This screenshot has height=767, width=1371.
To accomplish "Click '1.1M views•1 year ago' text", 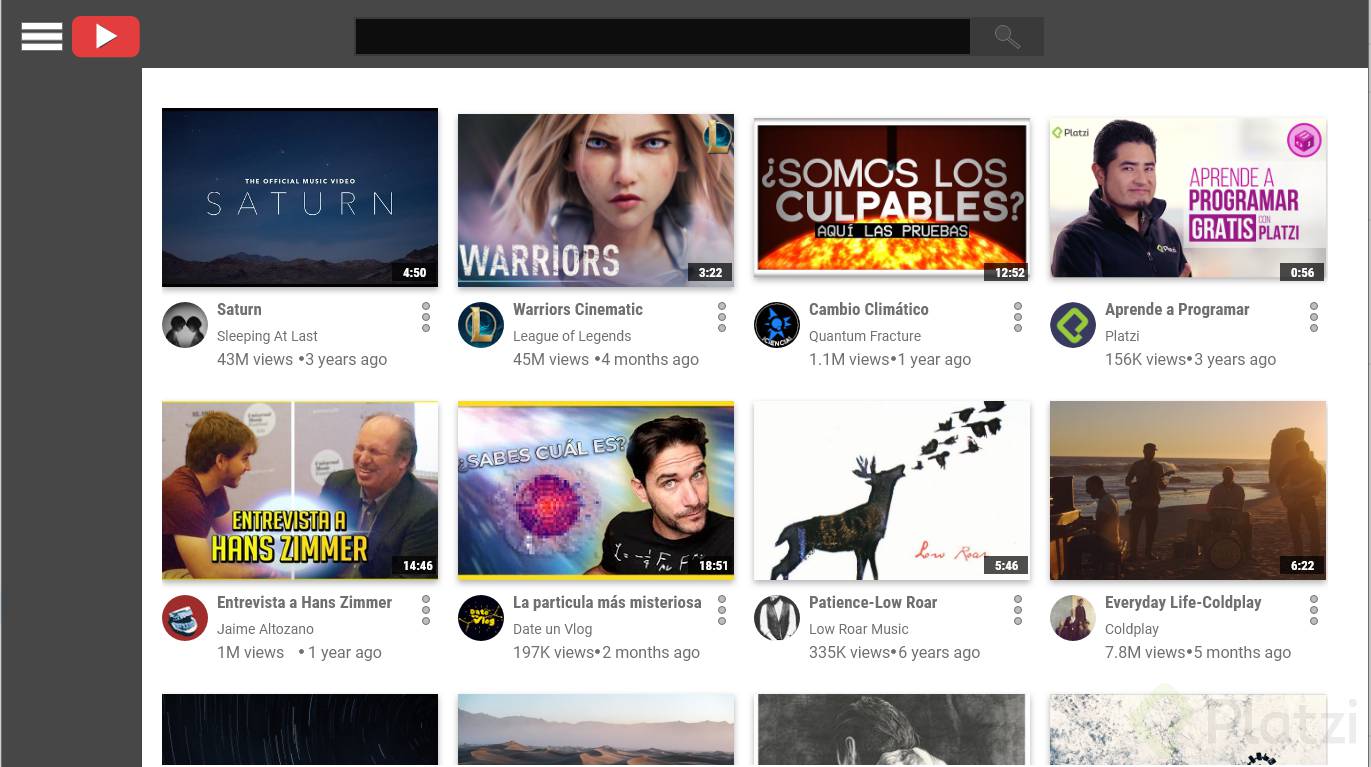I will [x=890, y=359].
